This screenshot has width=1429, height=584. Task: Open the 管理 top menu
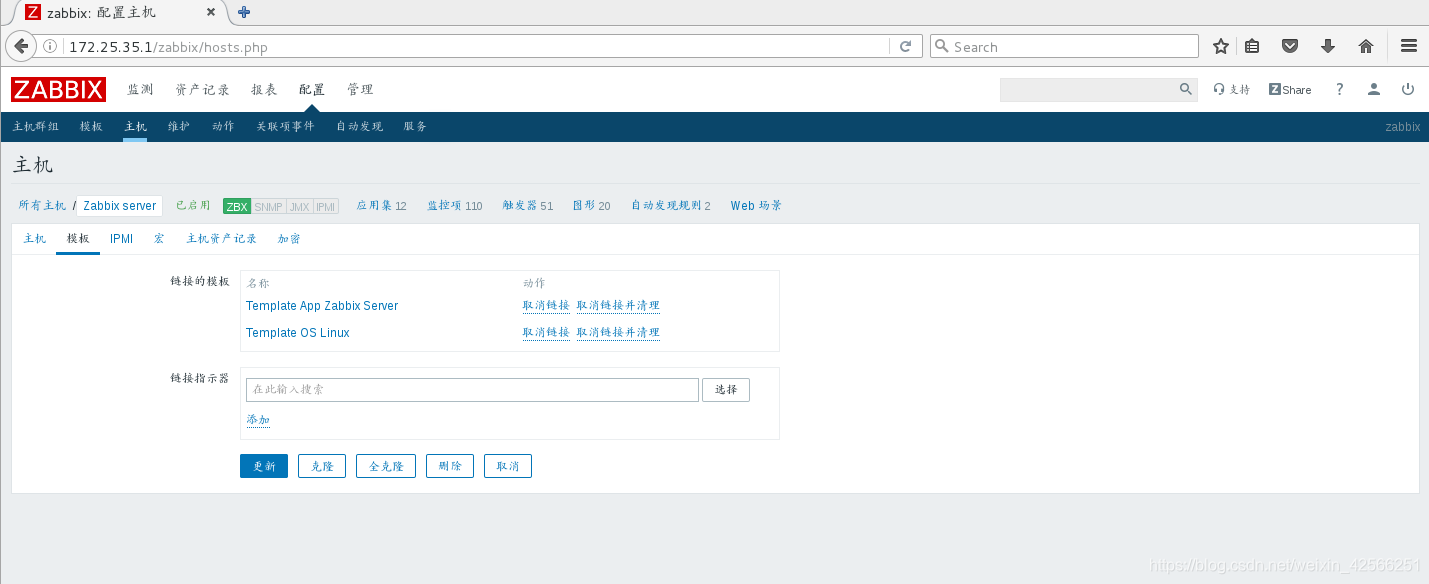tap(360, 89)
